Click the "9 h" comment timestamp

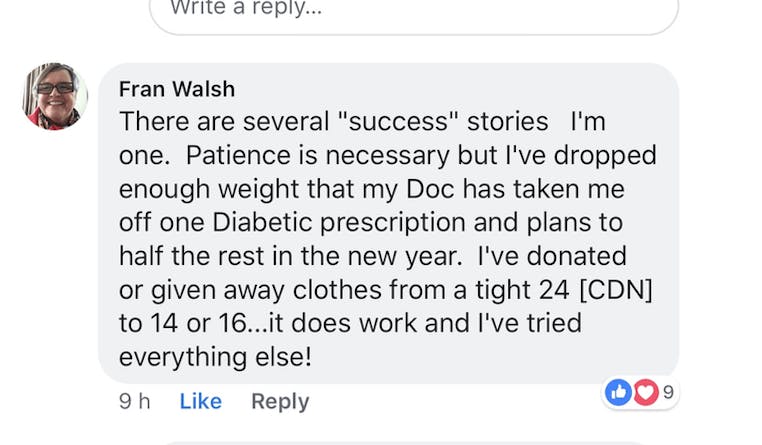pyautogui.click(x=134, y=401)
